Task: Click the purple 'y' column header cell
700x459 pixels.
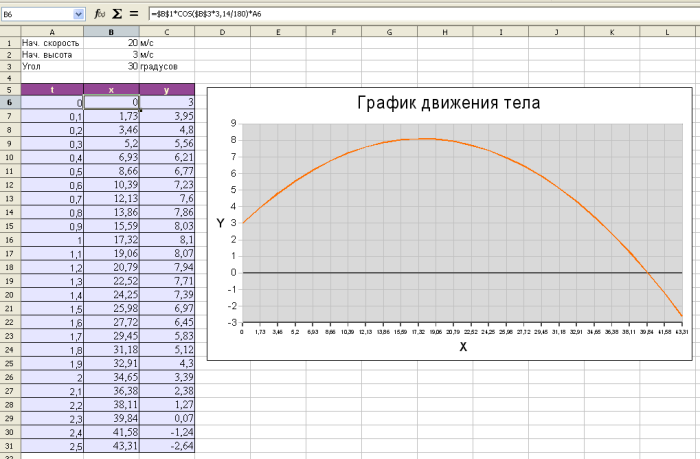Action: pyautogui.click(x=167, y=89)
